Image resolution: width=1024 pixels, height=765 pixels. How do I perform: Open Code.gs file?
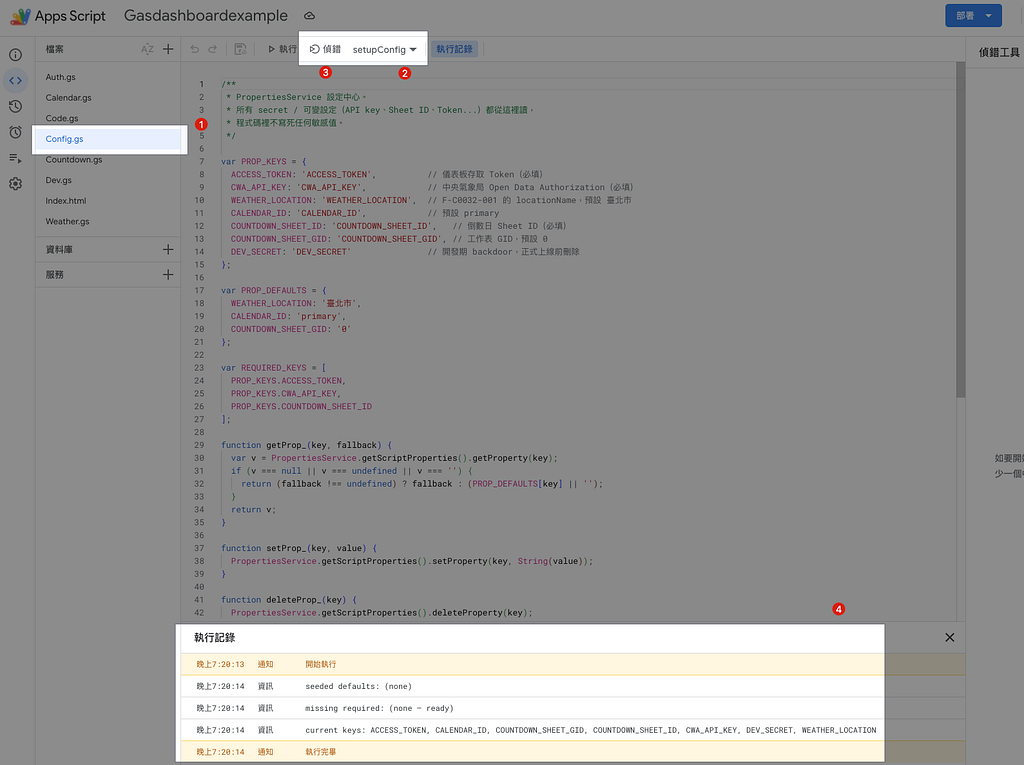coord(62,118)
